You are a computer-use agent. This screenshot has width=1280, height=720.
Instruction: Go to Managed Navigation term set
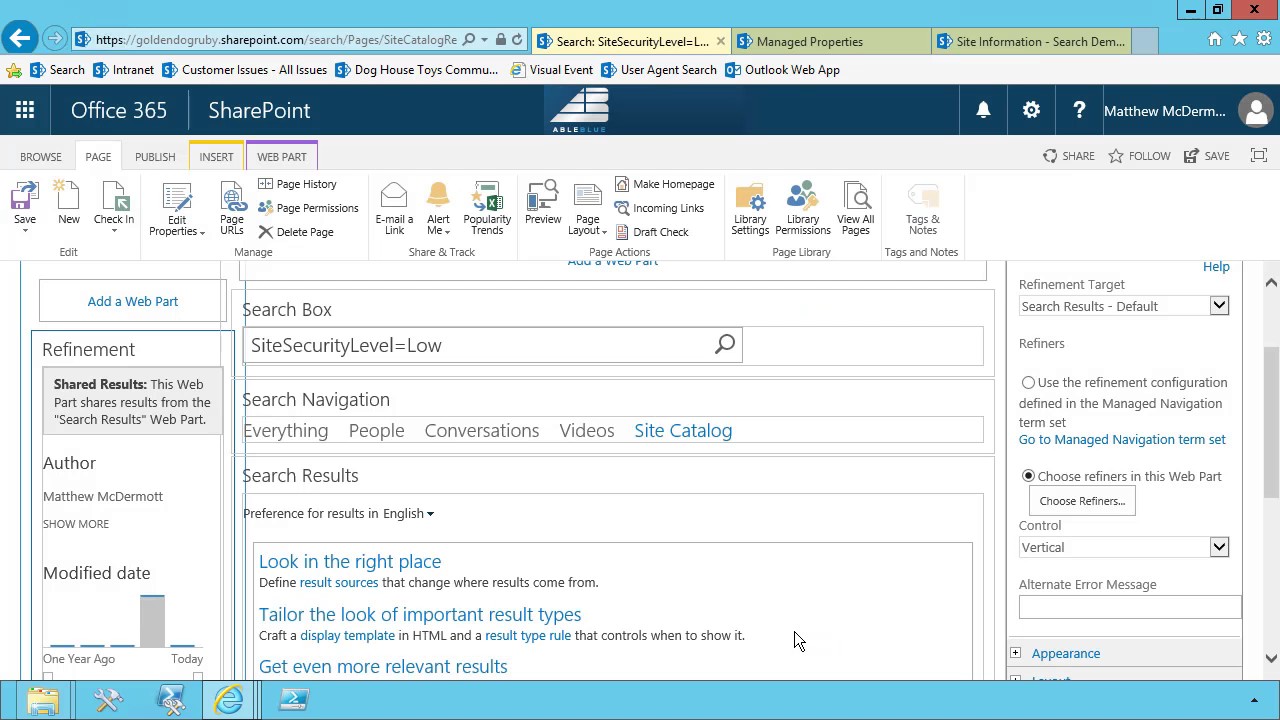coord(1122,440)
